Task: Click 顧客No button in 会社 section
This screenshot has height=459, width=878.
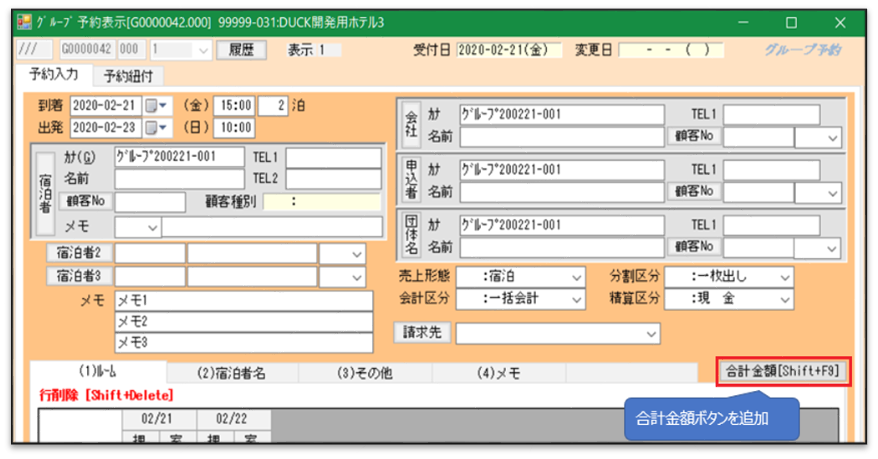Action: point(694,136)
